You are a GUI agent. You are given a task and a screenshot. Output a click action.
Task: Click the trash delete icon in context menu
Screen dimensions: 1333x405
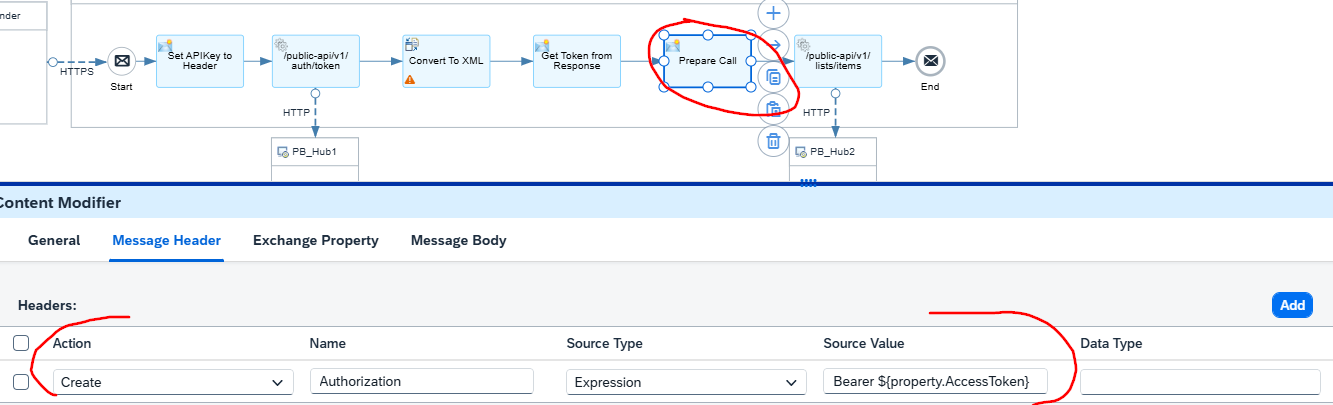coord(773,141)
